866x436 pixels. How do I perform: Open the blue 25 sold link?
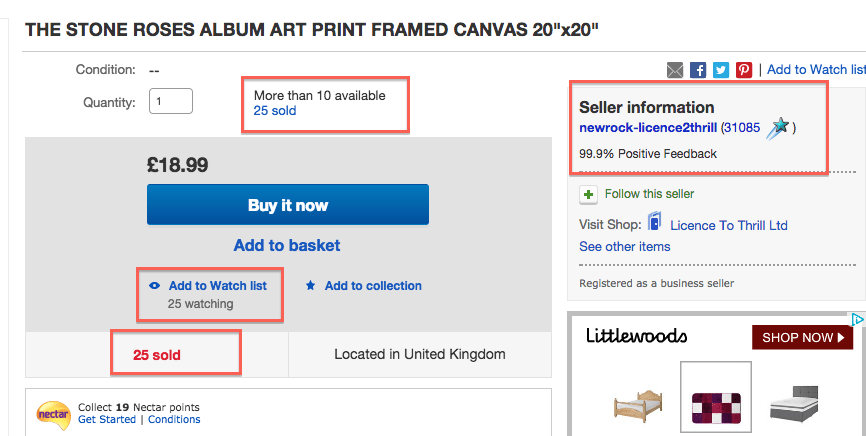(274, 111)
